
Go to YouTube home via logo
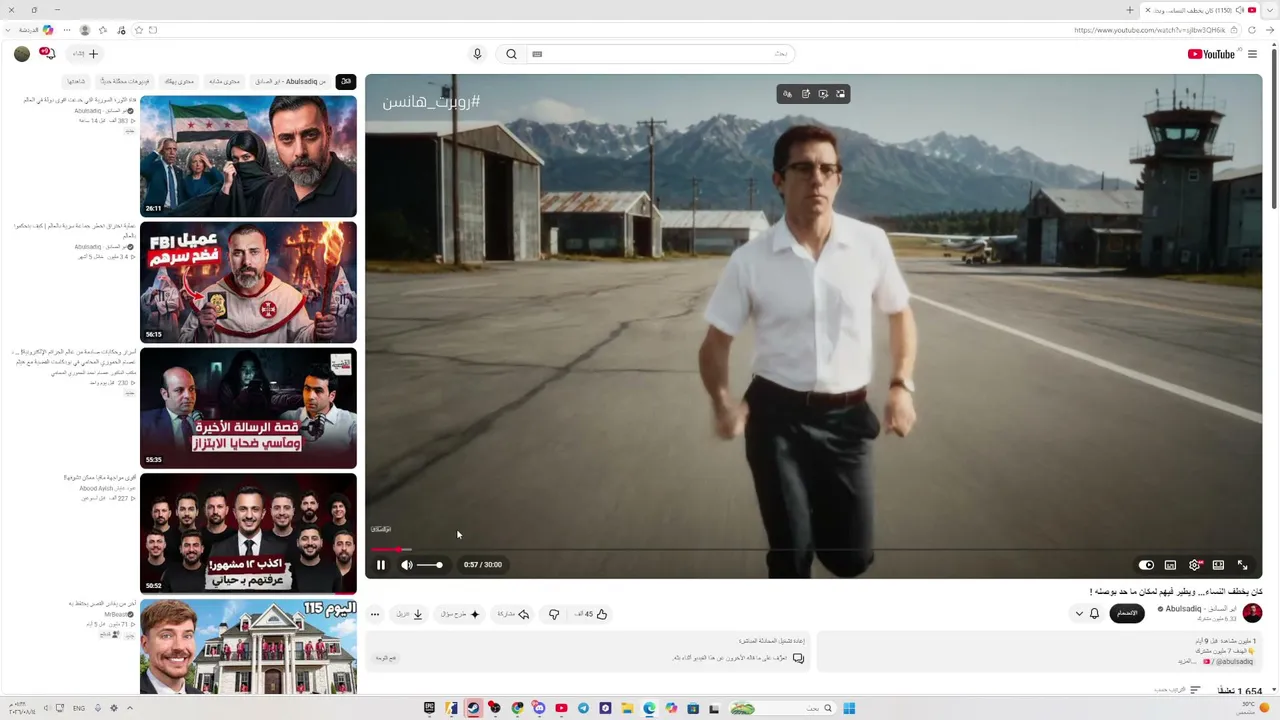coord(1211,54)
